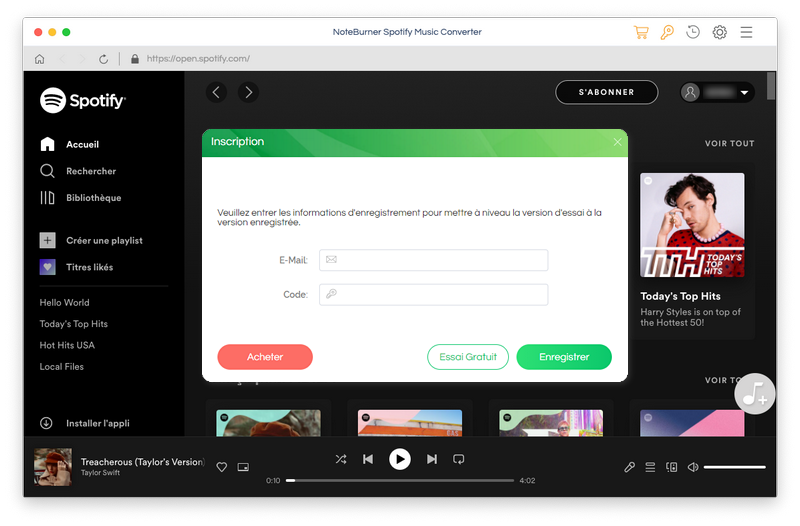Viewport: 800px width, 526px height.
Task: Open Accueil in the sidebar
Action: point(70,144)
